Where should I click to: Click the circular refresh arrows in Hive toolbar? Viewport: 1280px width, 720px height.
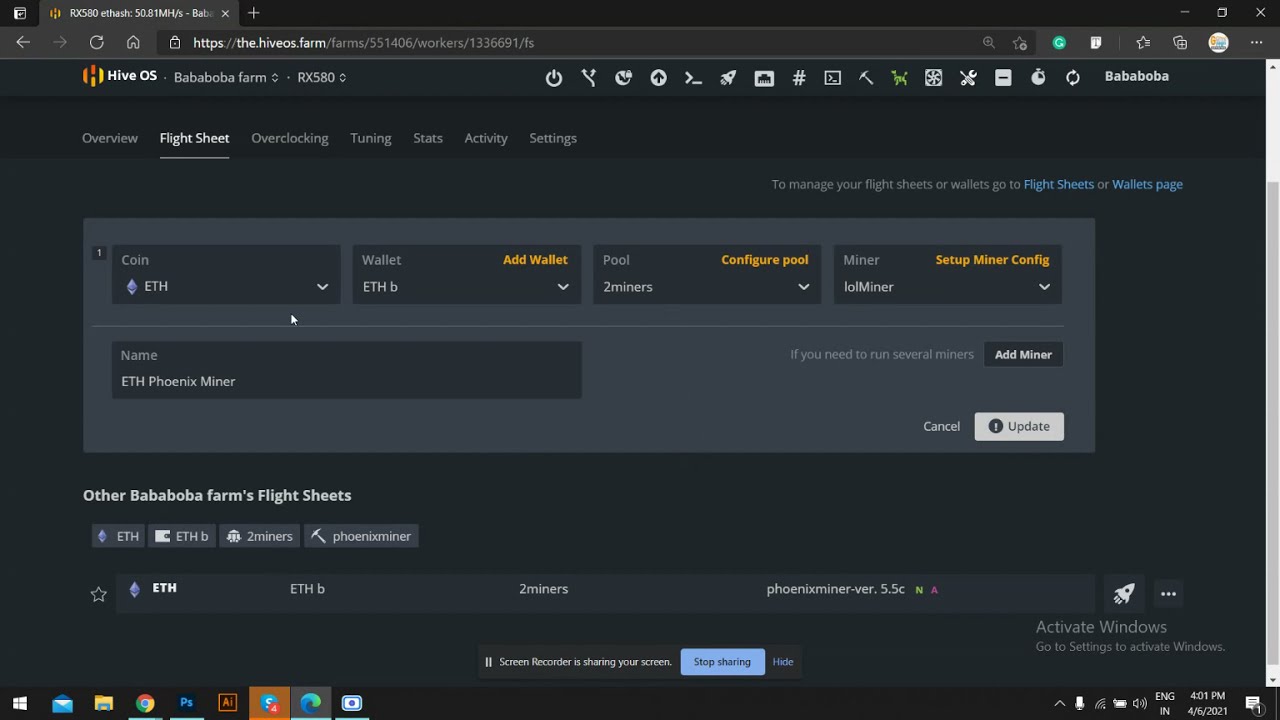(1073, 77)
